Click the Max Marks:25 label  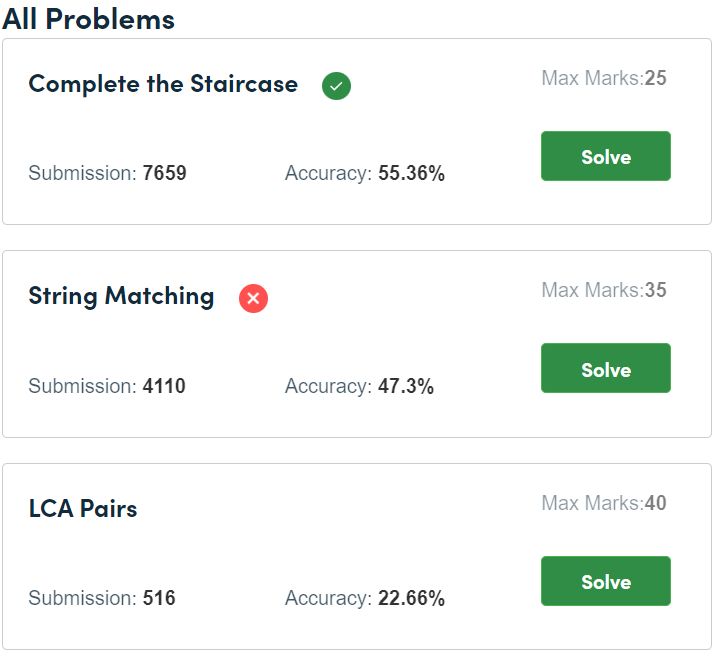[x=604, y=78]
